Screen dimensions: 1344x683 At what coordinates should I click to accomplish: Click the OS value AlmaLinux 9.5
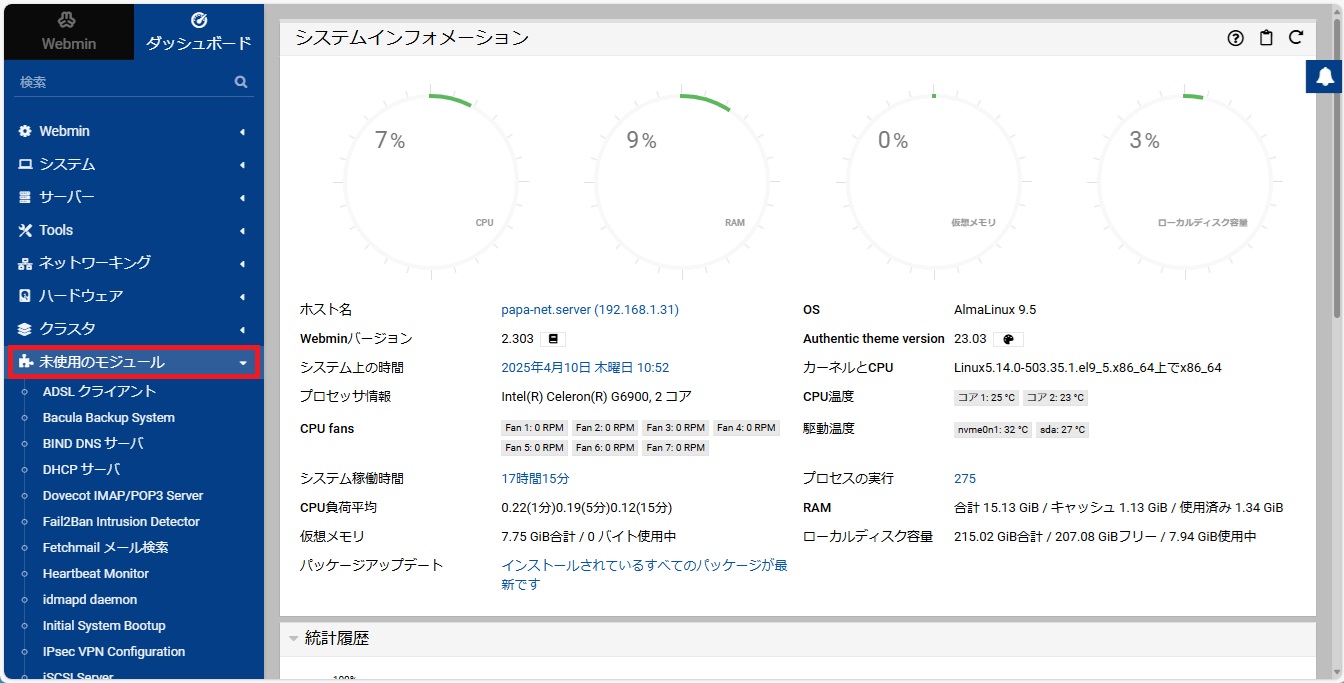click(995, 310)
